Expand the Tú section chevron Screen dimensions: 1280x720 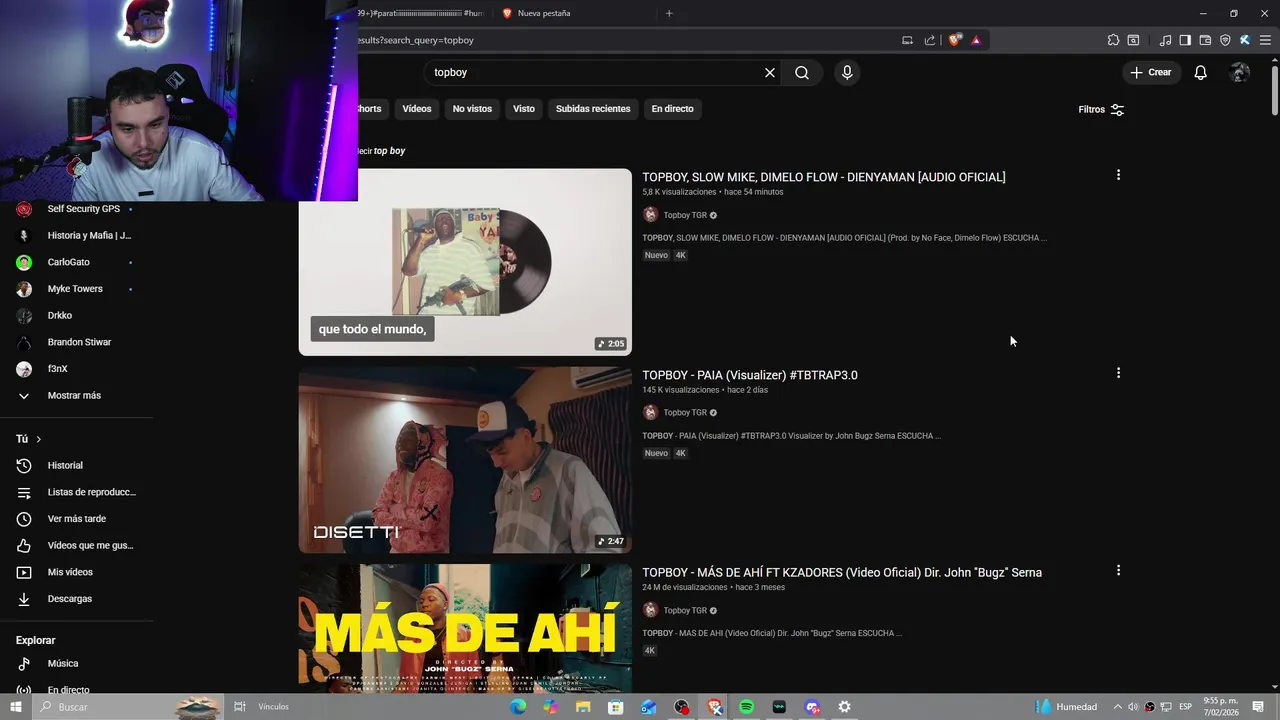[x=39, y=439]
